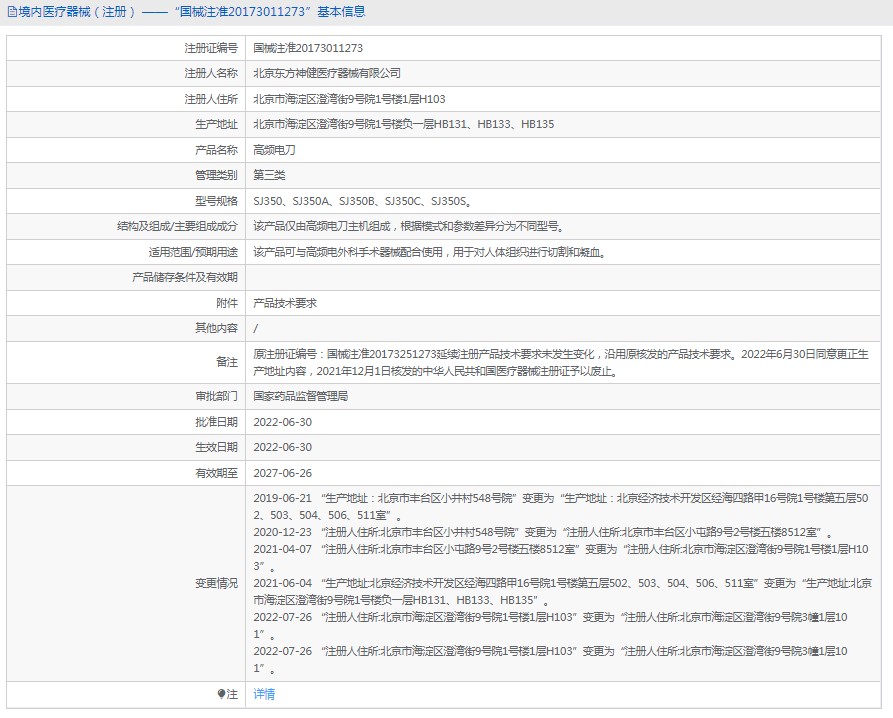Click change record dated 2021-04-07
The image size is (893, 718).
(561, 557)
